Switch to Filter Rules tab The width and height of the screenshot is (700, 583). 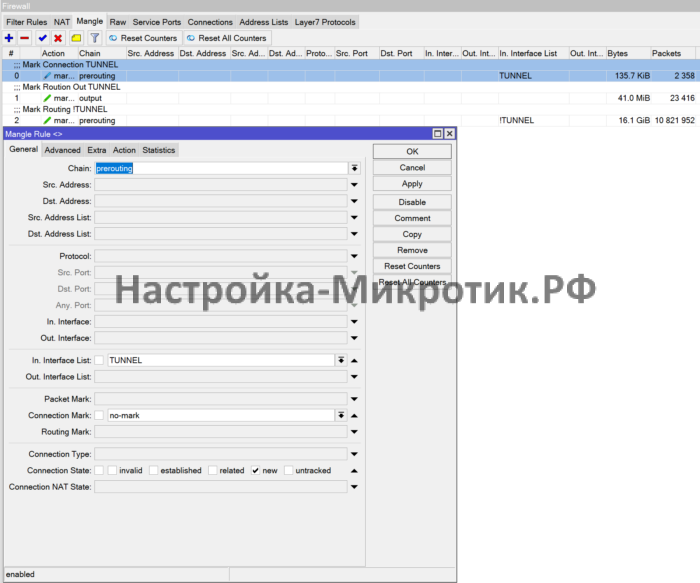(26, 22)
